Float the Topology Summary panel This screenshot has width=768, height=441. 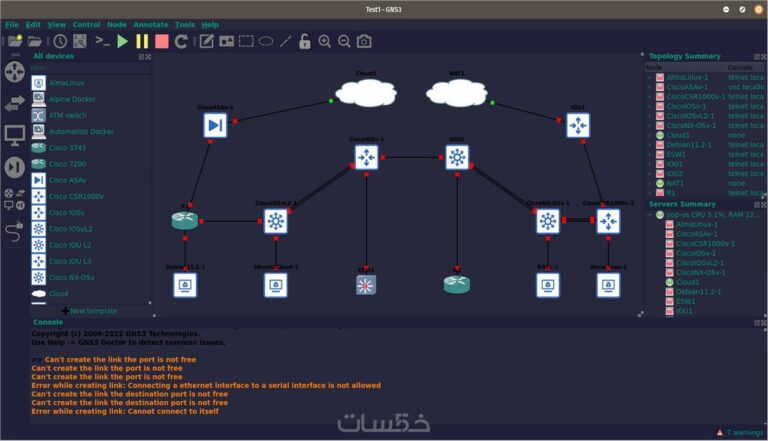point(757,57)
